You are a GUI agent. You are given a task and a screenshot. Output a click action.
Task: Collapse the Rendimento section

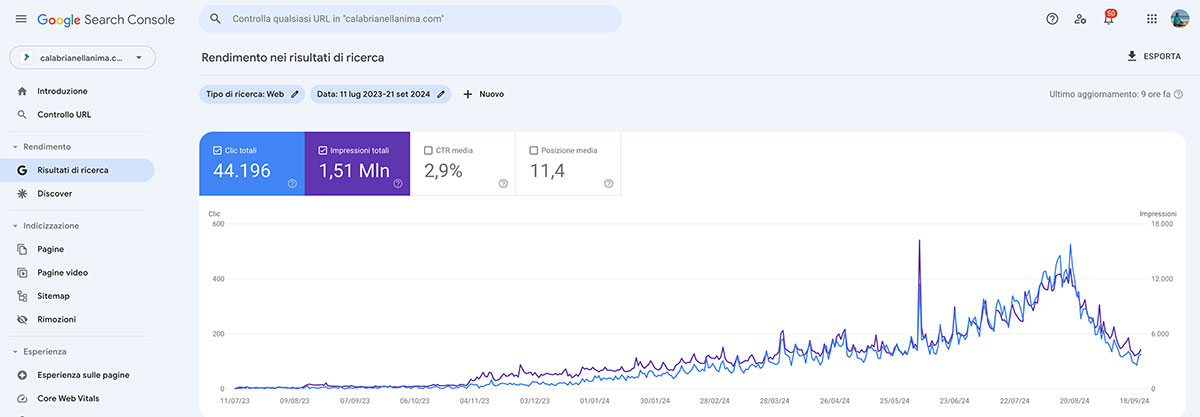click(16, 147)
